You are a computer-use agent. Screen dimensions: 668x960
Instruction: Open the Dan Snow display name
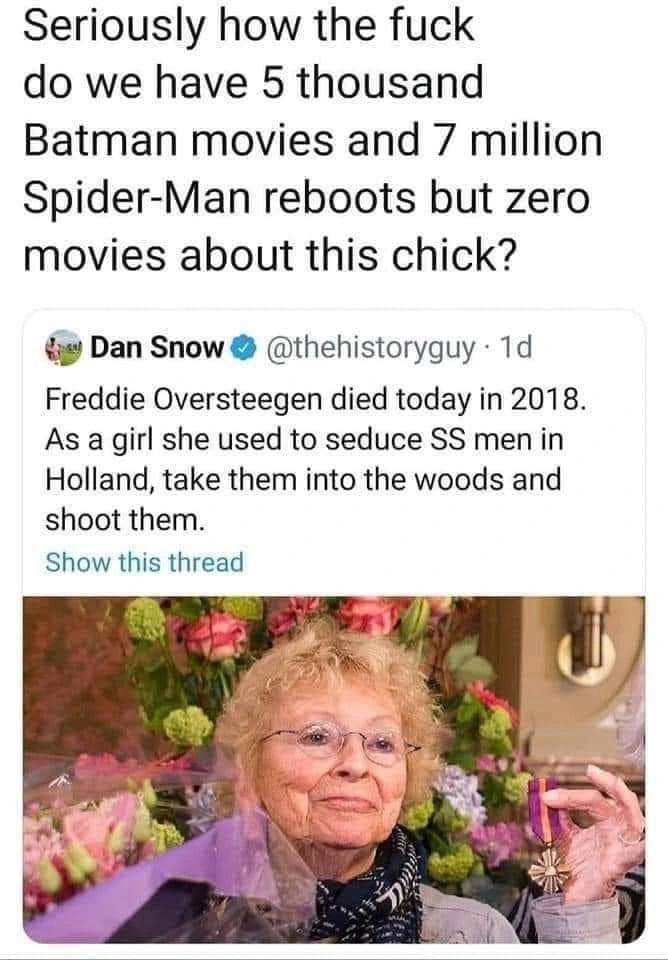[x=156, y=349]
